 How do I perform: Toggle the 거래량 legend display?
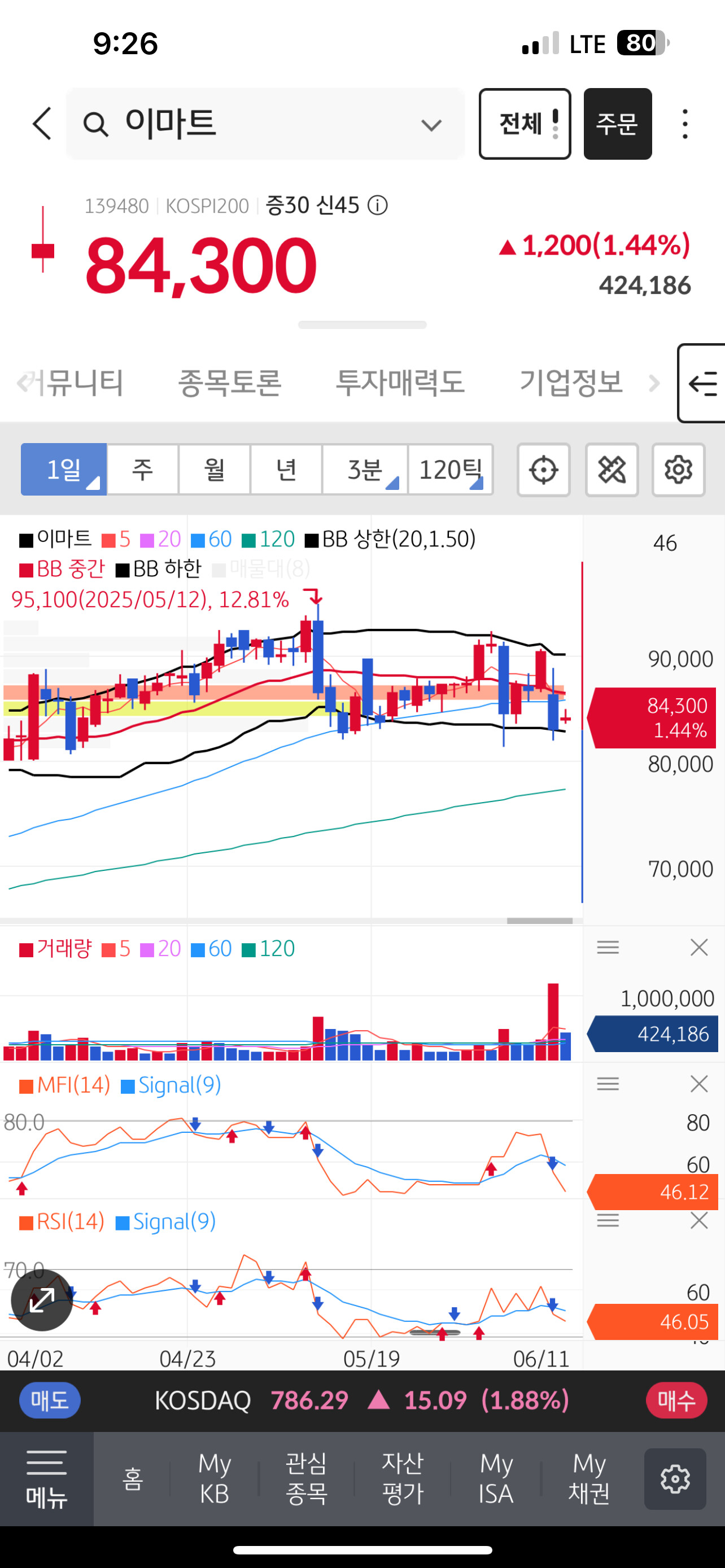pos(55,948)
